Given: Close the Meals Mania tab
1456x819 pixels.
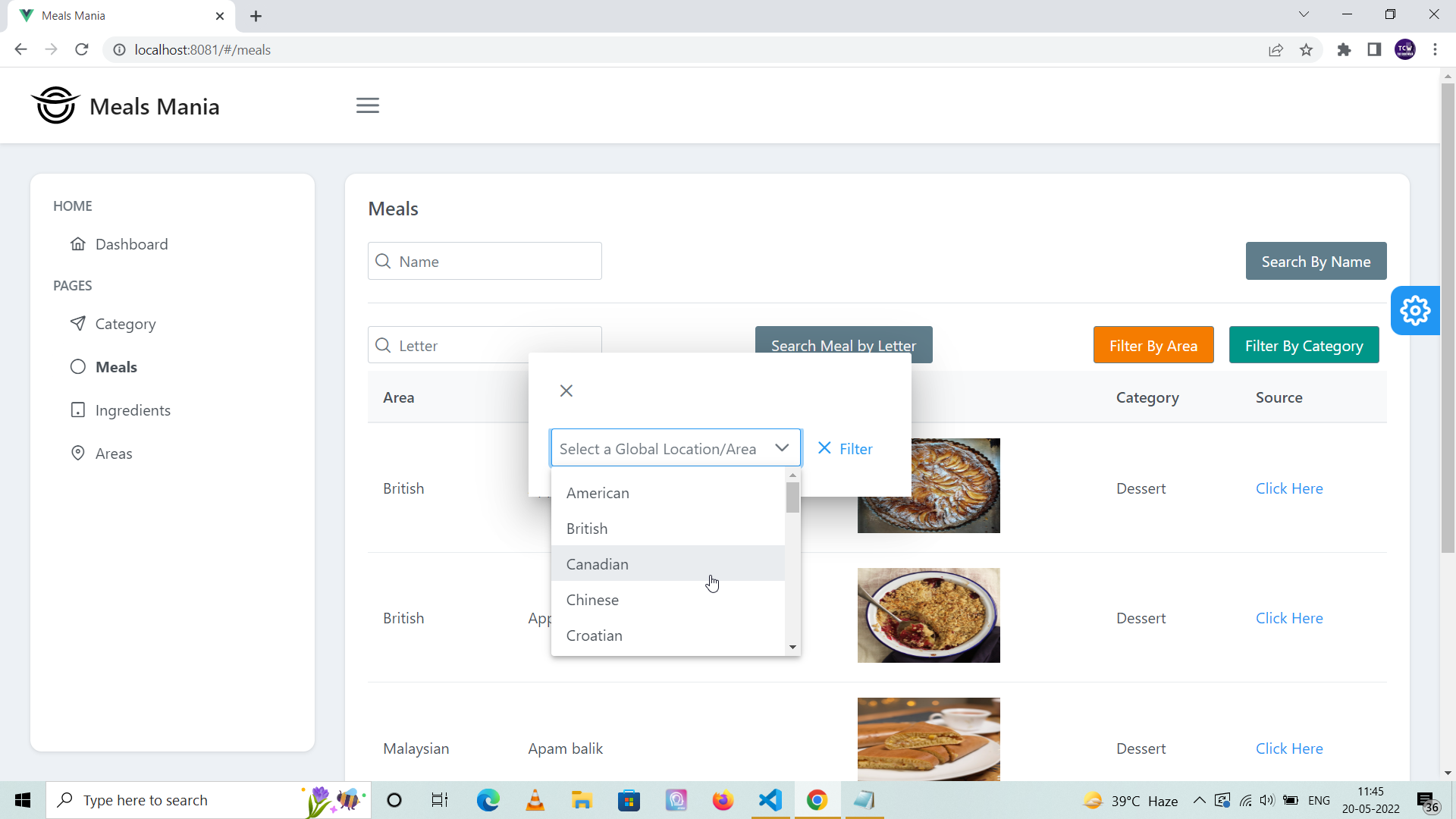Looking at the screenshot, I should click(x=220, y=16).
